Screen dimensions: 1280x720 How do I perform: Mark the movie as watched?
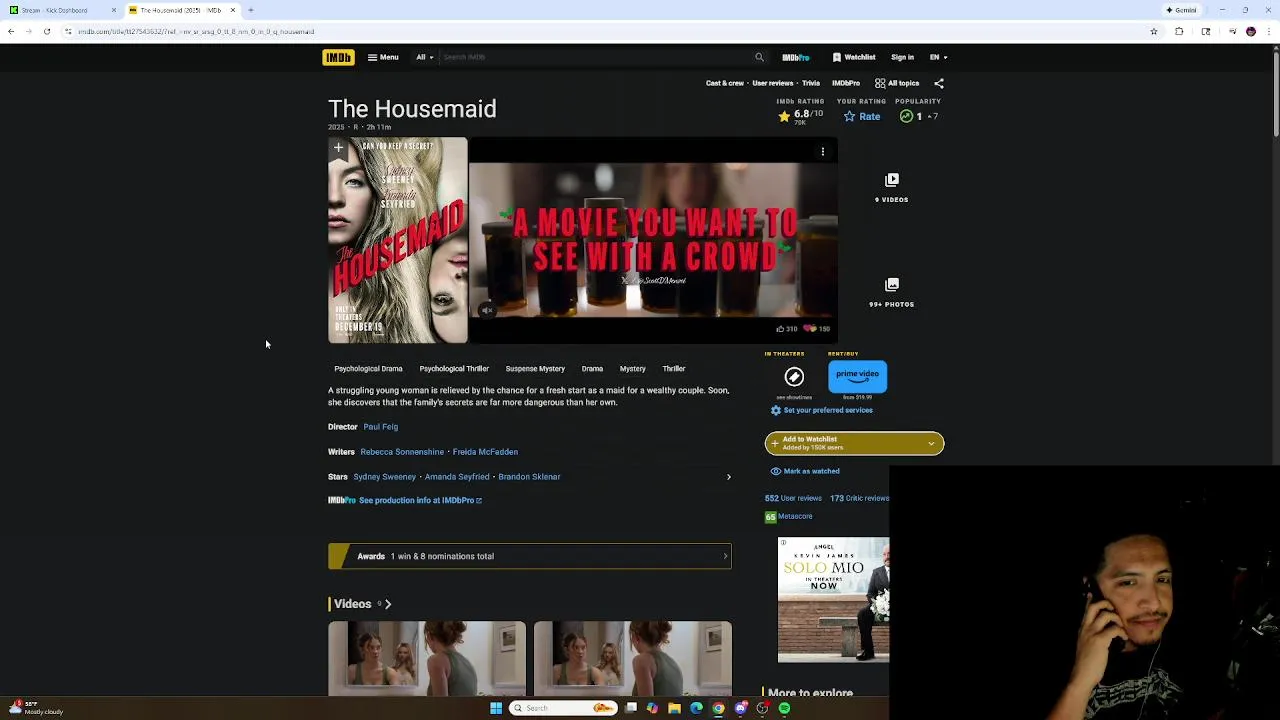(805, 471)
